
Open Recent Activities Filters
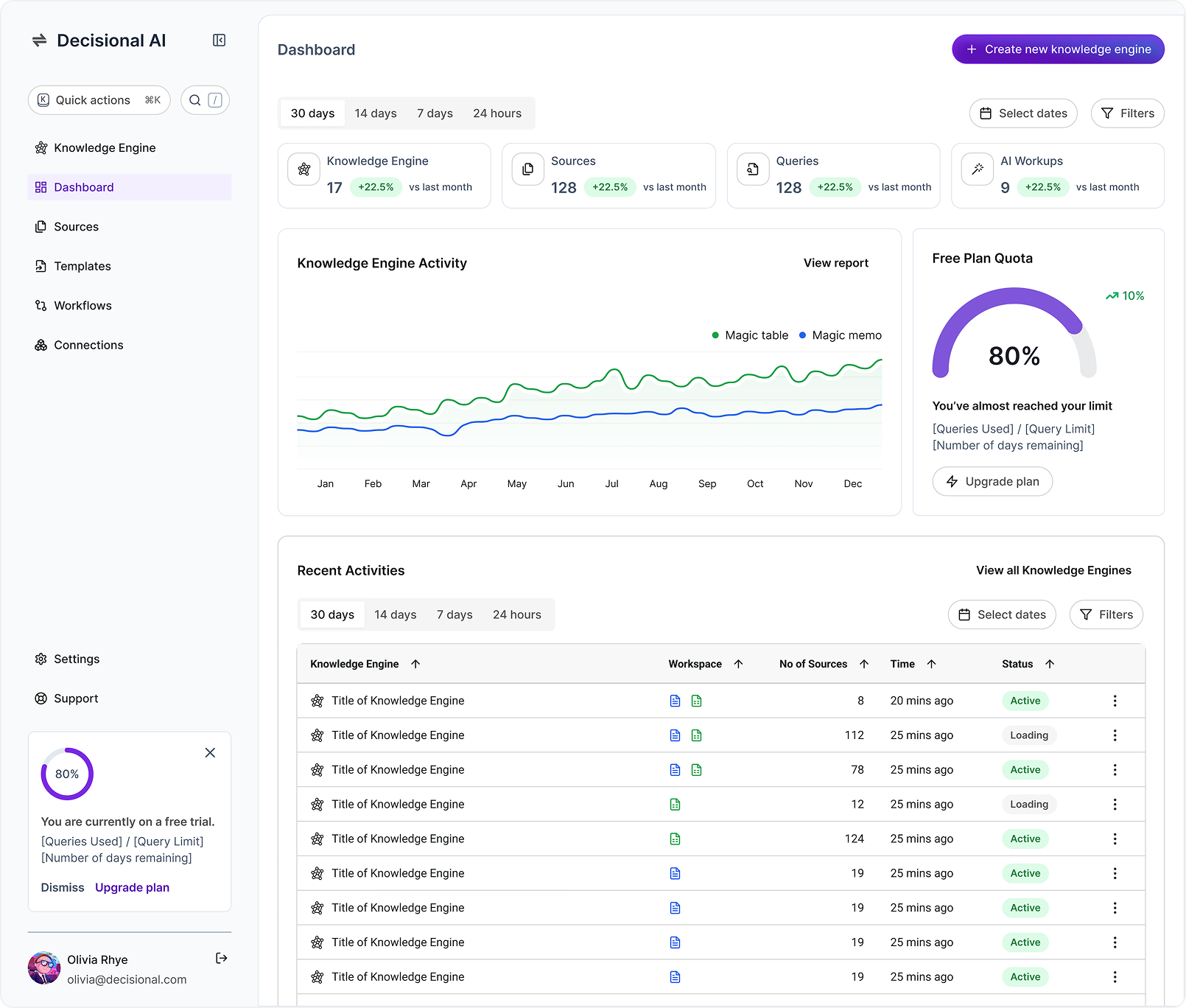[x=1106, y=615]
